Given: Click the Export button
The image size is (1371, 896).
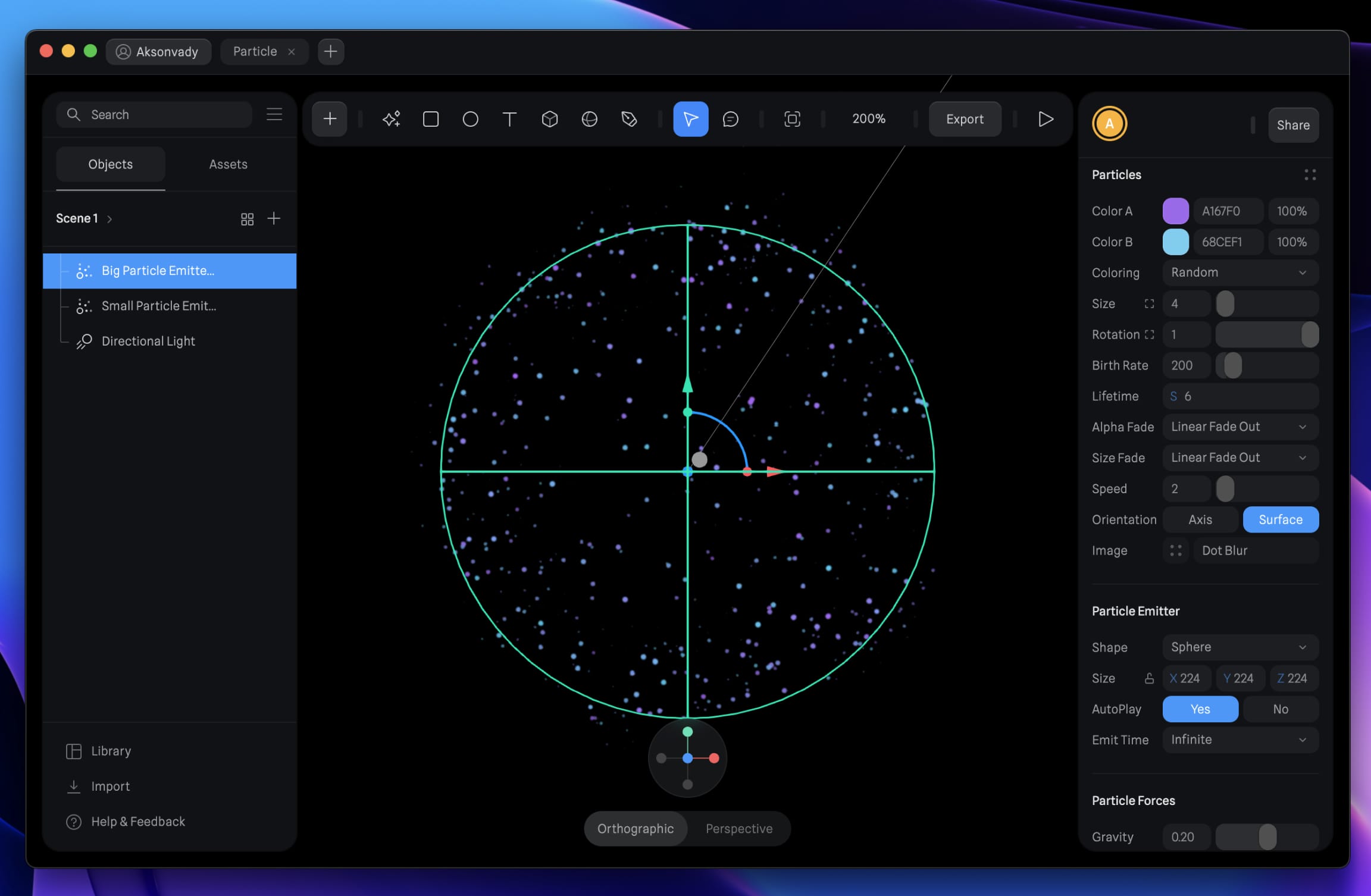Looking at the screenshot, I should click(x=965, y=118).
